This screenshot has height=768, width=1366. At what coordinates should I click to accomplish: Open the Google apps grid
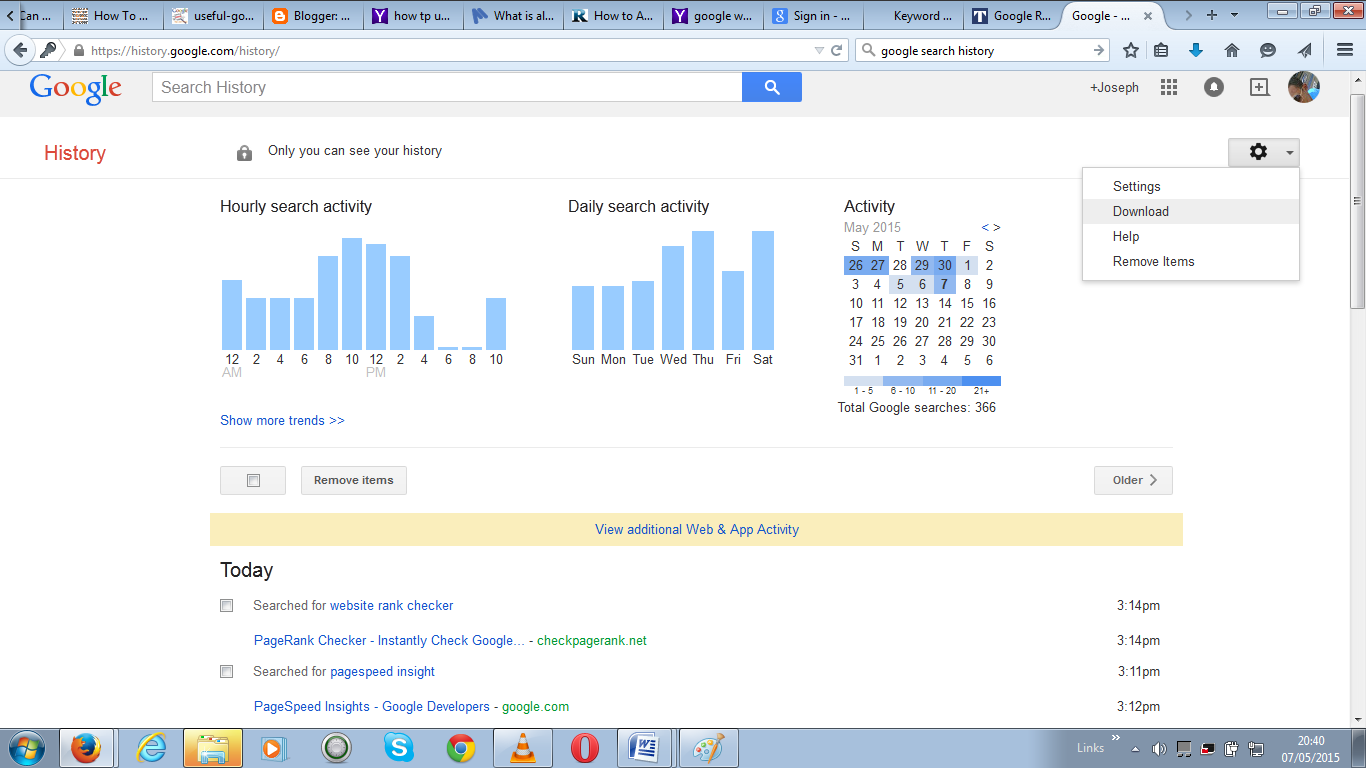click(x=1168, y=87)
